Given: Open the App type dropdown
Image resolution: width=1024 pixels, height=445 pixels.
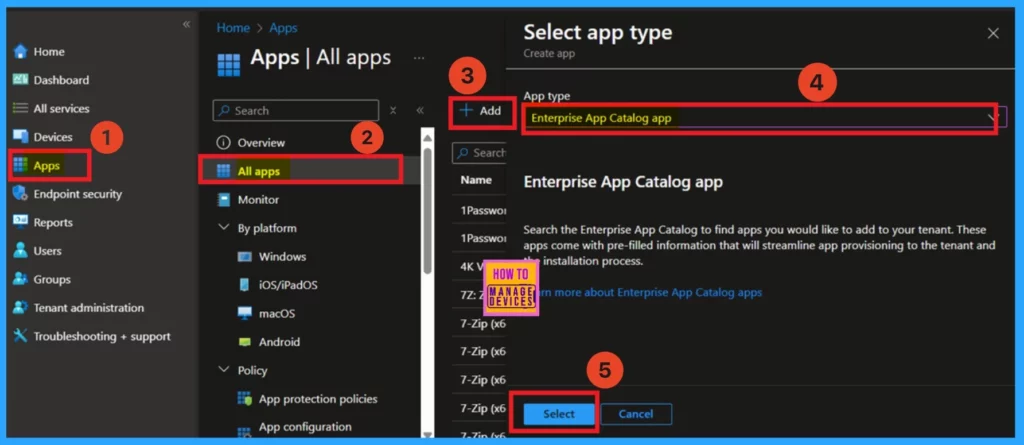Looking at the screenshot, I should [765, 118].
